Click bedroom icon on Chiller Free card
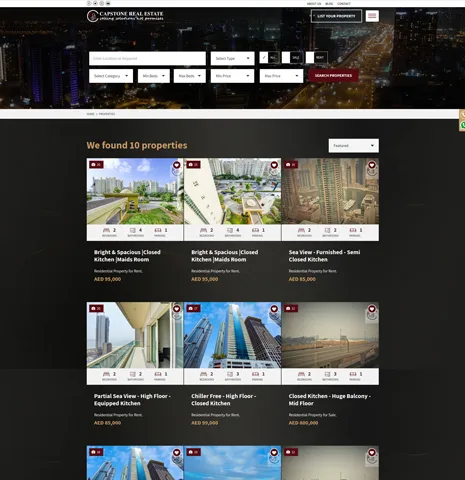The height and width of the screenshot is (480, 465). (204, 374)
